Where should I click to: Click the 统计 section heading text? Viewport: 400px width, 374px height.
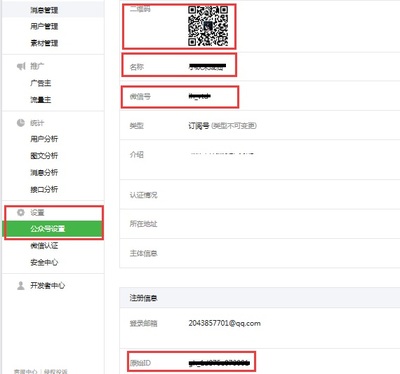tap(37, 123)
